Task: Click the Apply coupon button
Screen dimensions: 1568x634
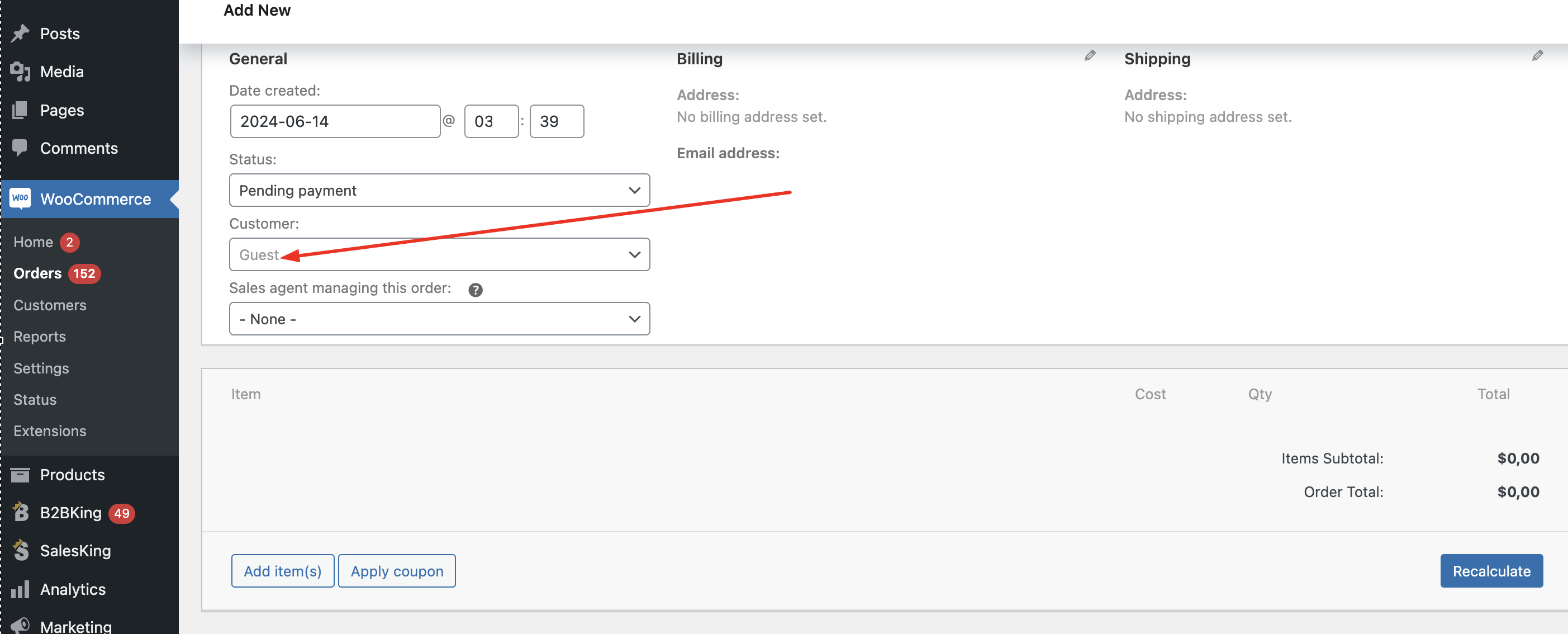Action: 397,571
